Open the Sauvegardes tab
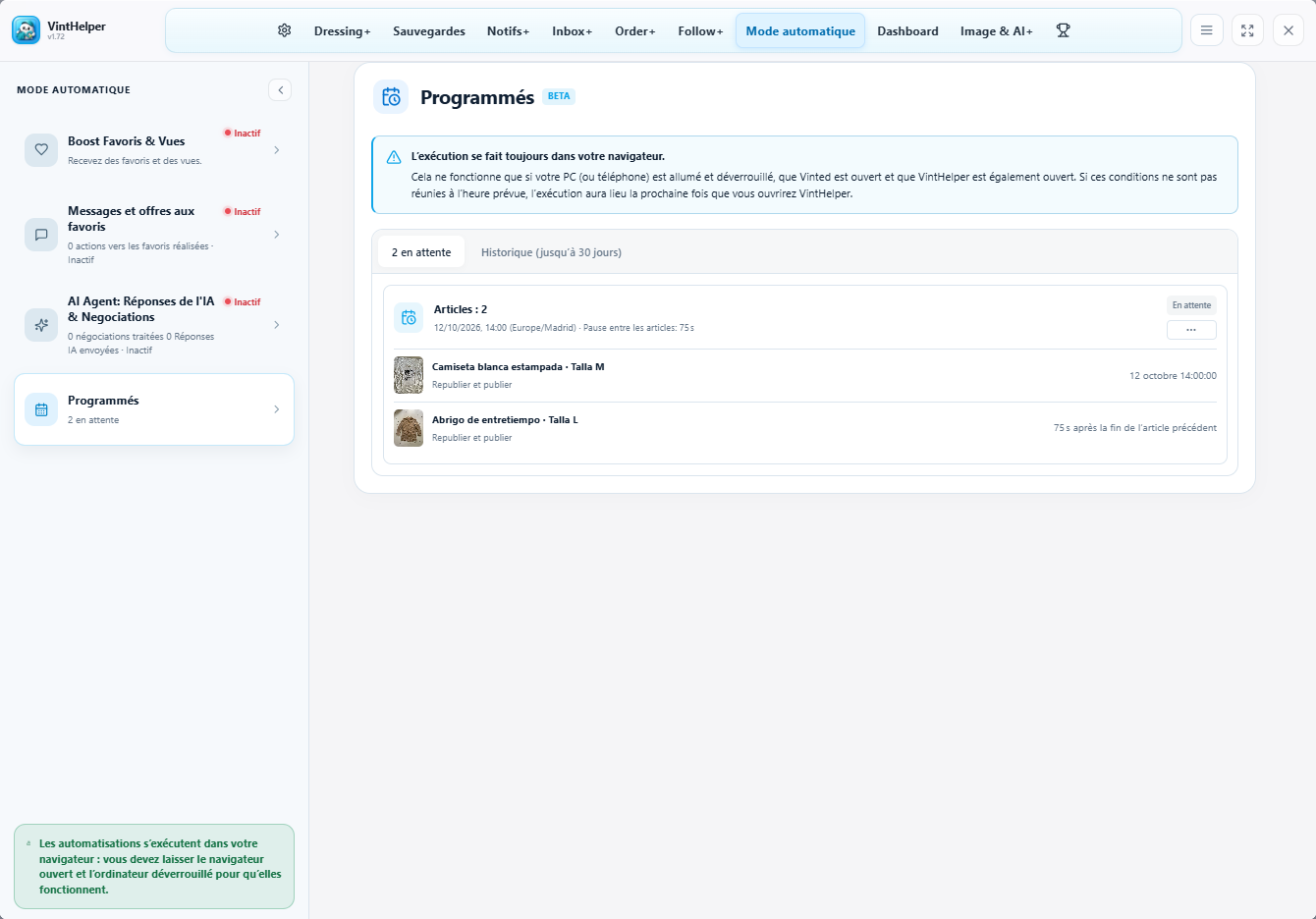 click(429, 31)
